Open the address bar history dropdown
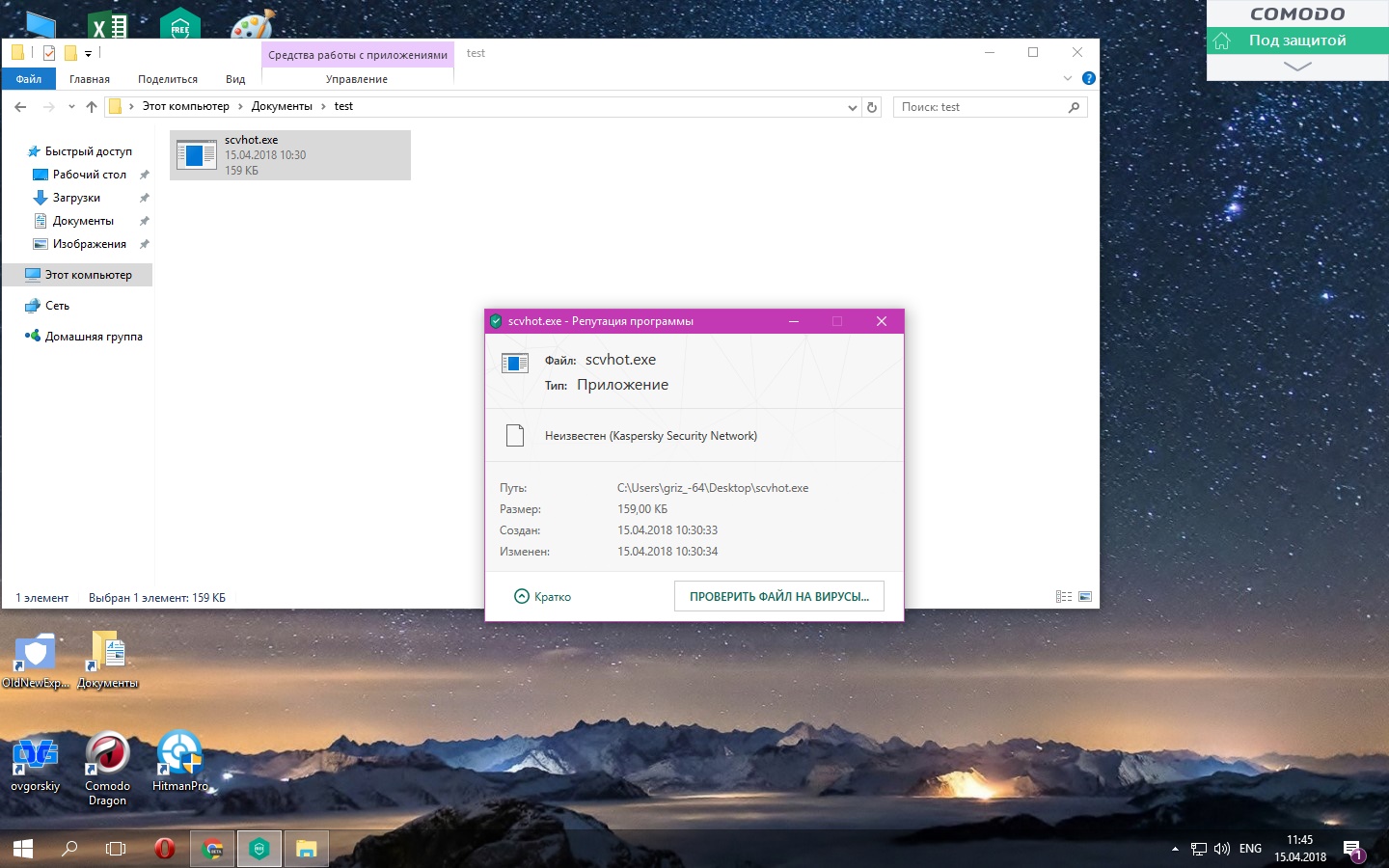1389x868 pixels. 852,107
